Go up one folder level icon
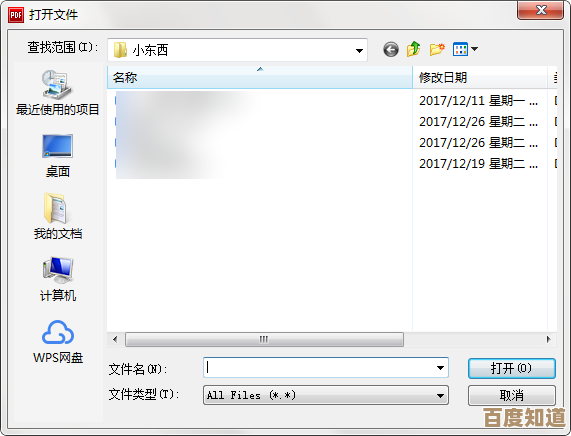The width and height of the screenshot is (571, 436). click(x=414, y=49)
